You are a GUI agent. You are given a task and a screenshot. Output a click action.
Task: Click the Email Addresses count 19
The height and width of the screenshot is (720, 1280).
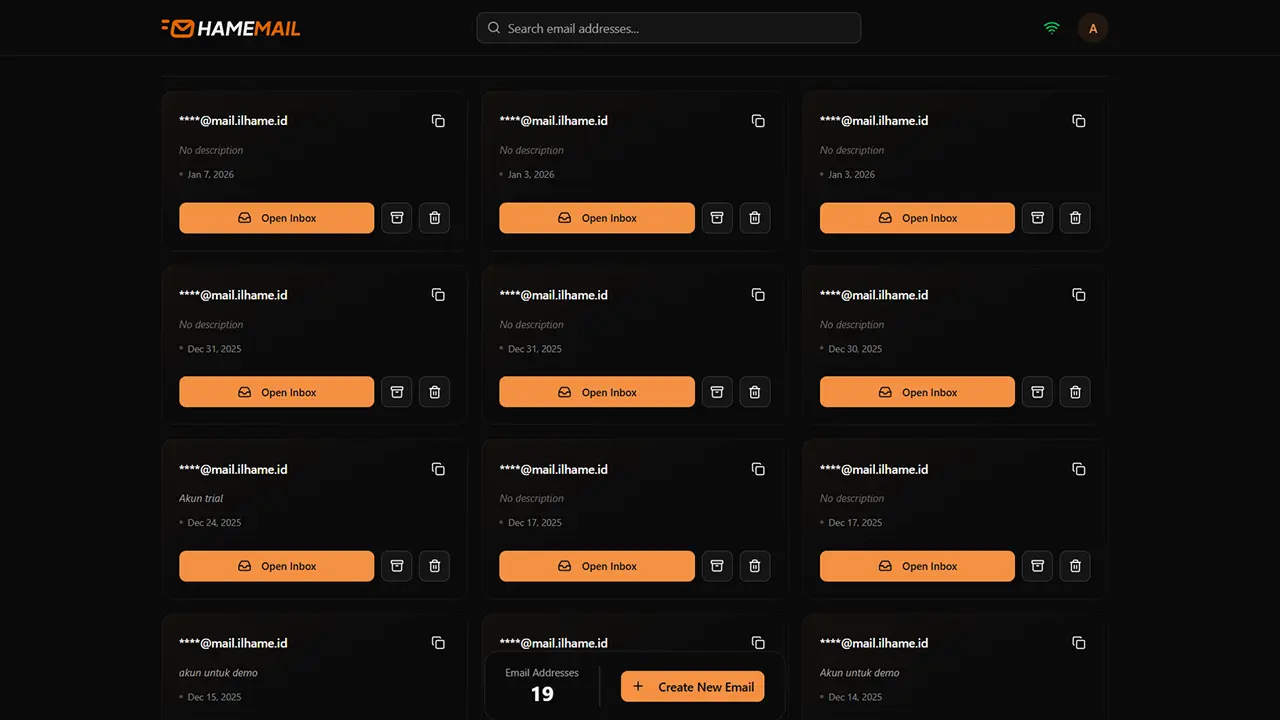pos(542,692)
